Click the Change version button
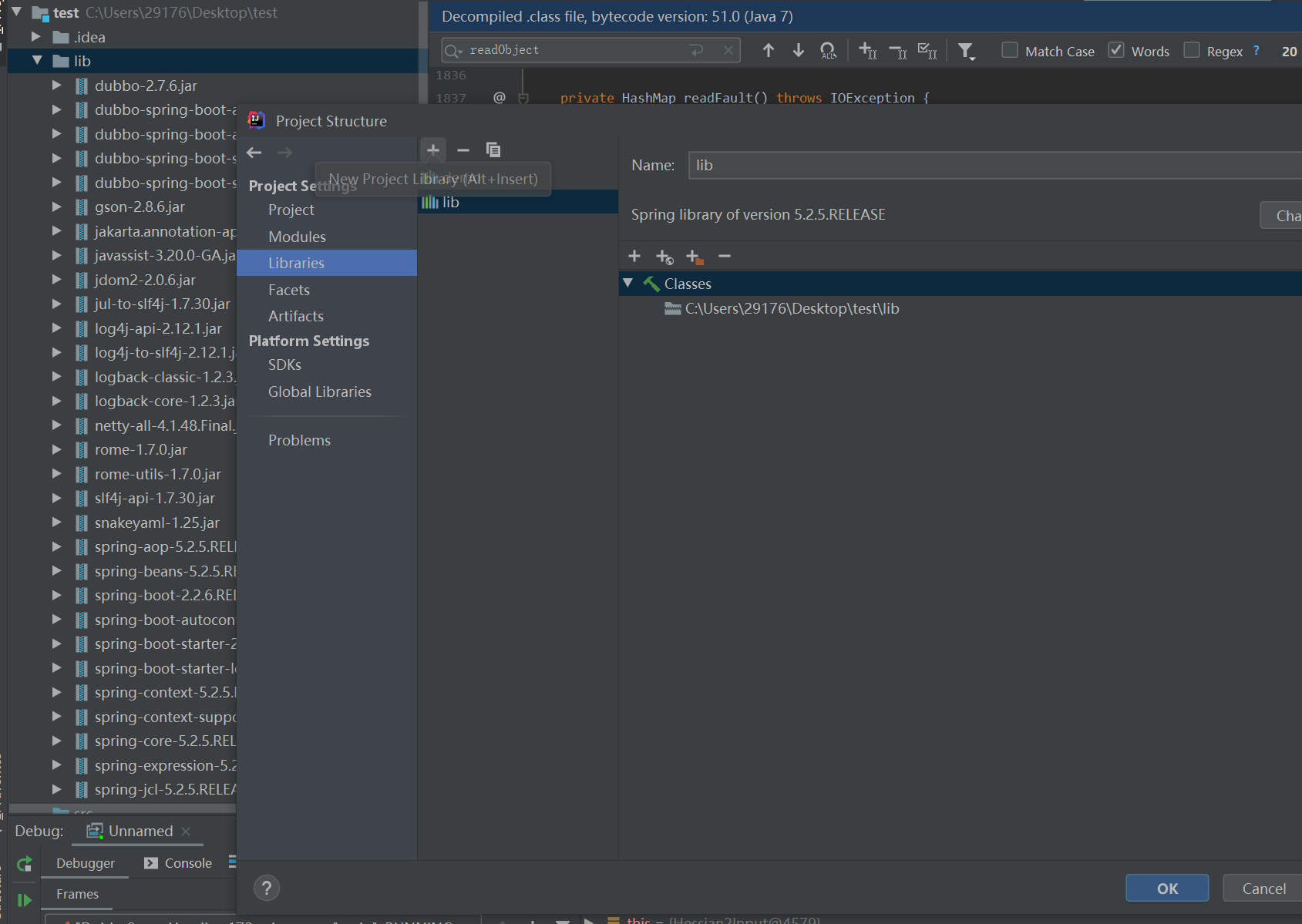The height and width of the screenshot is (924, 1302). (x=1282, y=215)
